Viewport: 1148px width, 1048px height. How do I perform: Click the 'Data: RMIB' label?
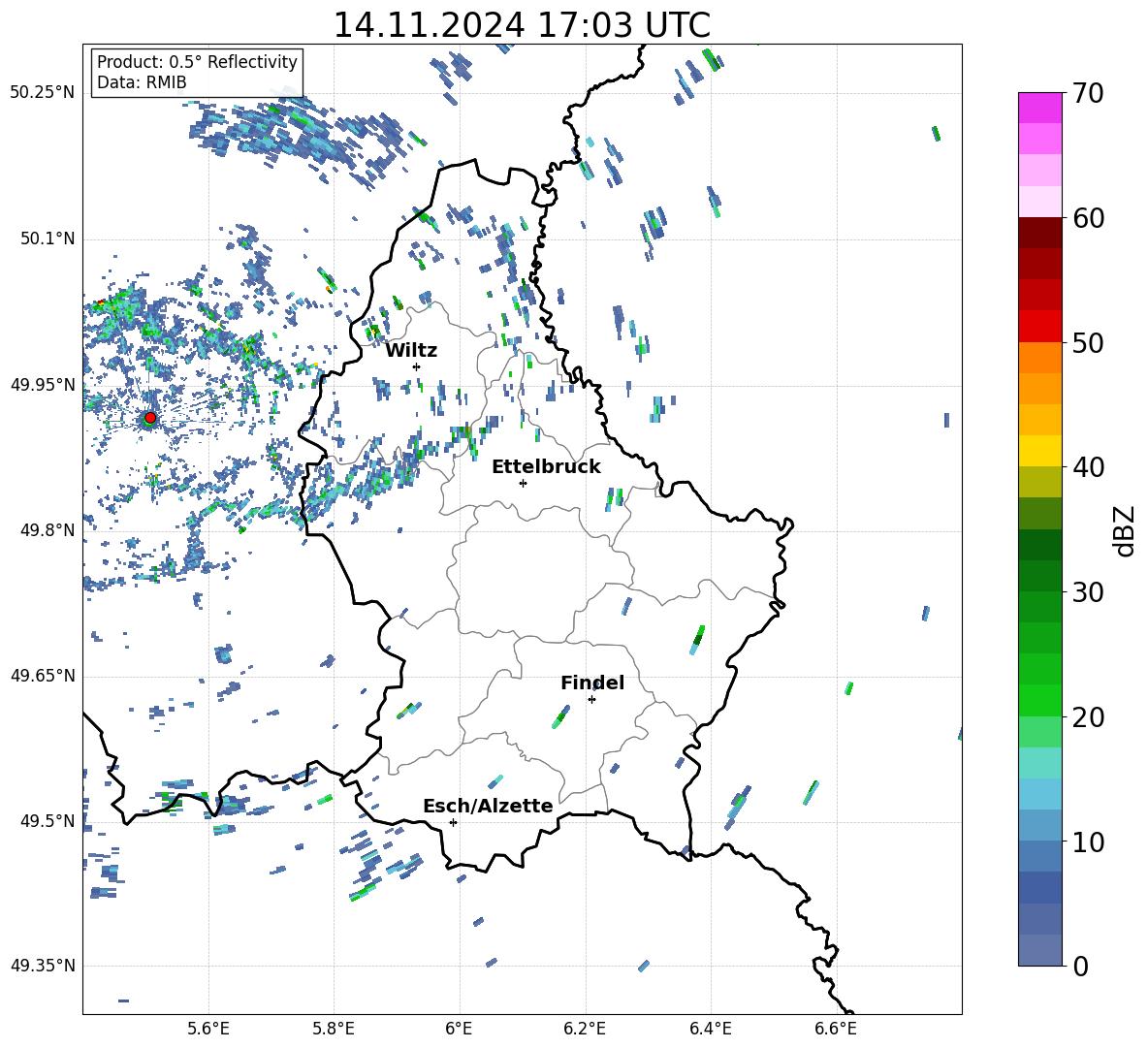pos(142,82)
